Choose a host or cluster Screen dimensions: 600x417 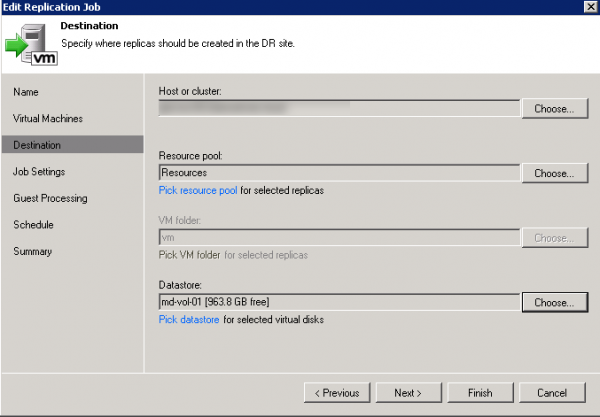tap(553, 109)
